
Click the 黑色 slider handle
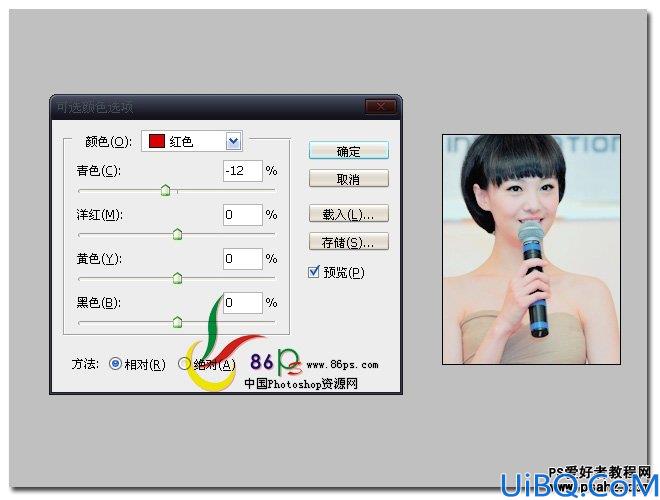click(178, 322)
